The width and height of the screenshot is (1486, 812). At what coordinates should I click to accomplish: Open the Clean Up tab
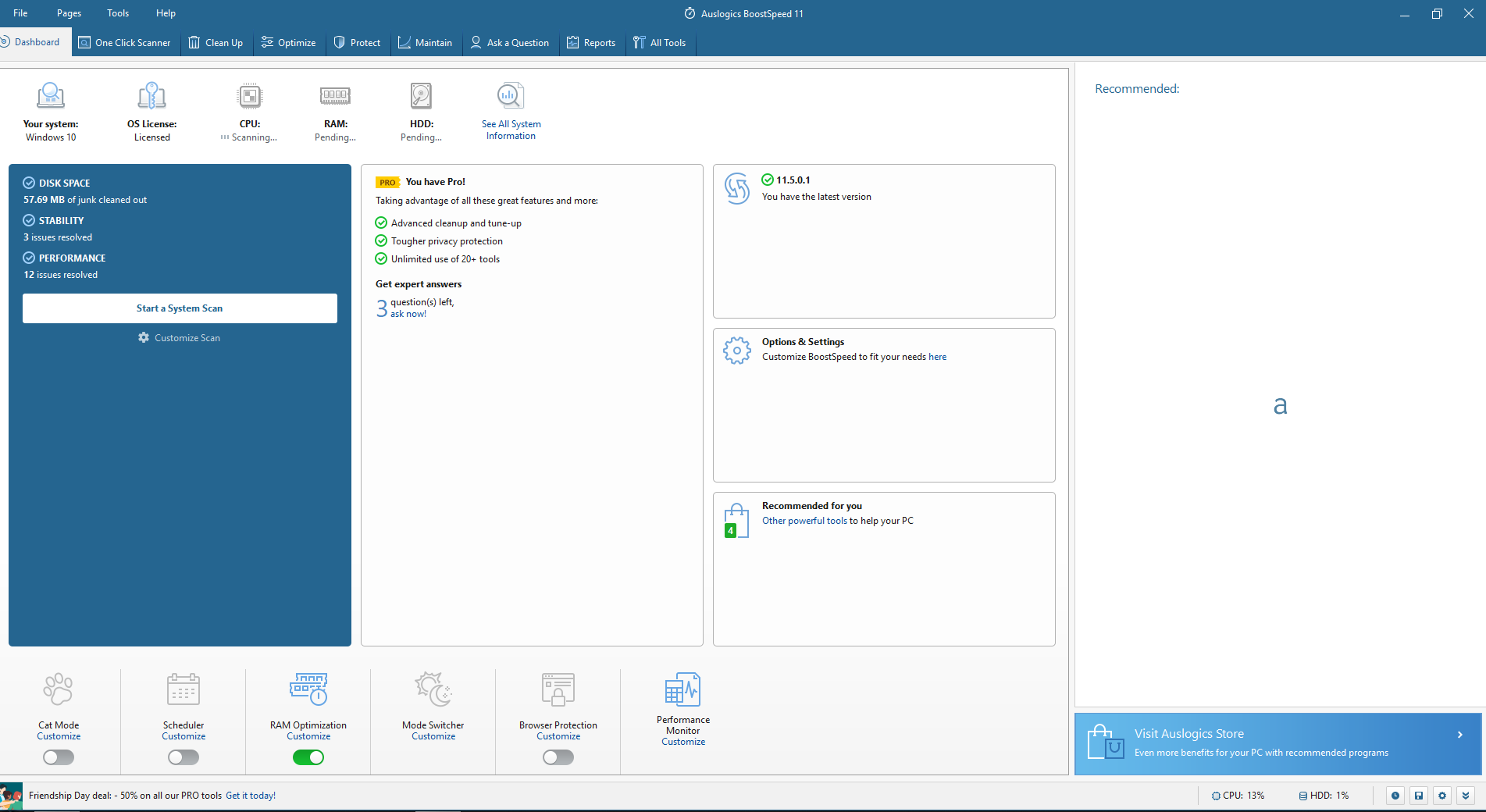pos(216,43)
